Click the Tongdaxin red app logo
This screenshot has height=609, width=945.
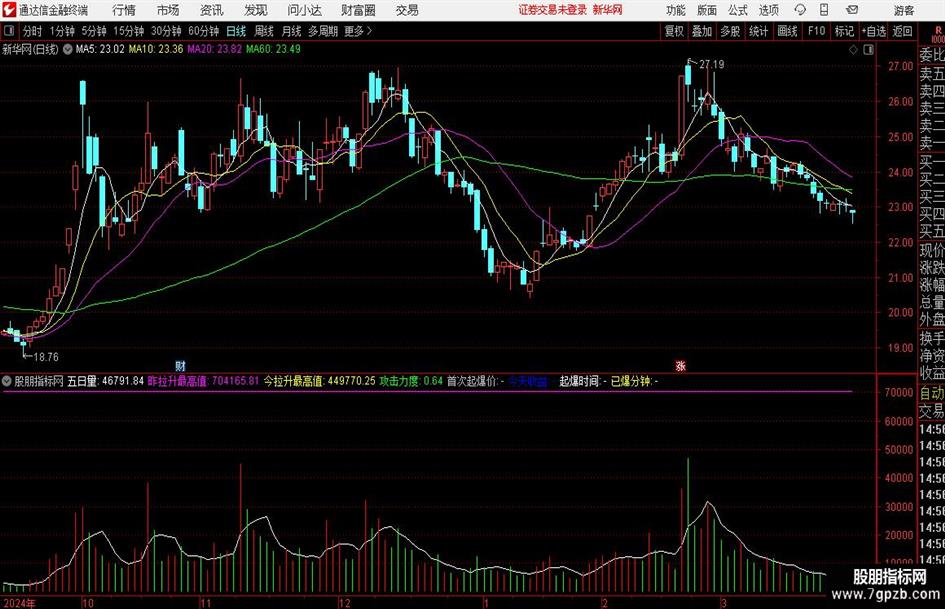coord(9,10)
